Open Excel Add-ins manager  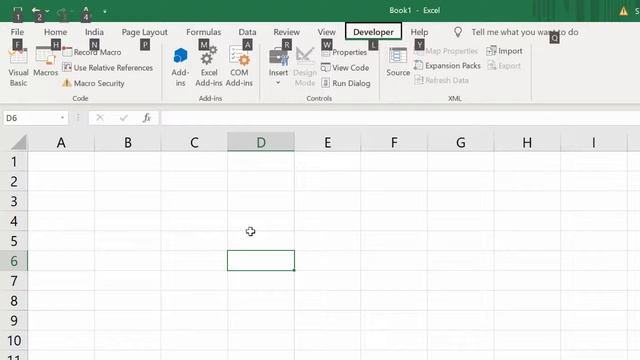point(209,67)
